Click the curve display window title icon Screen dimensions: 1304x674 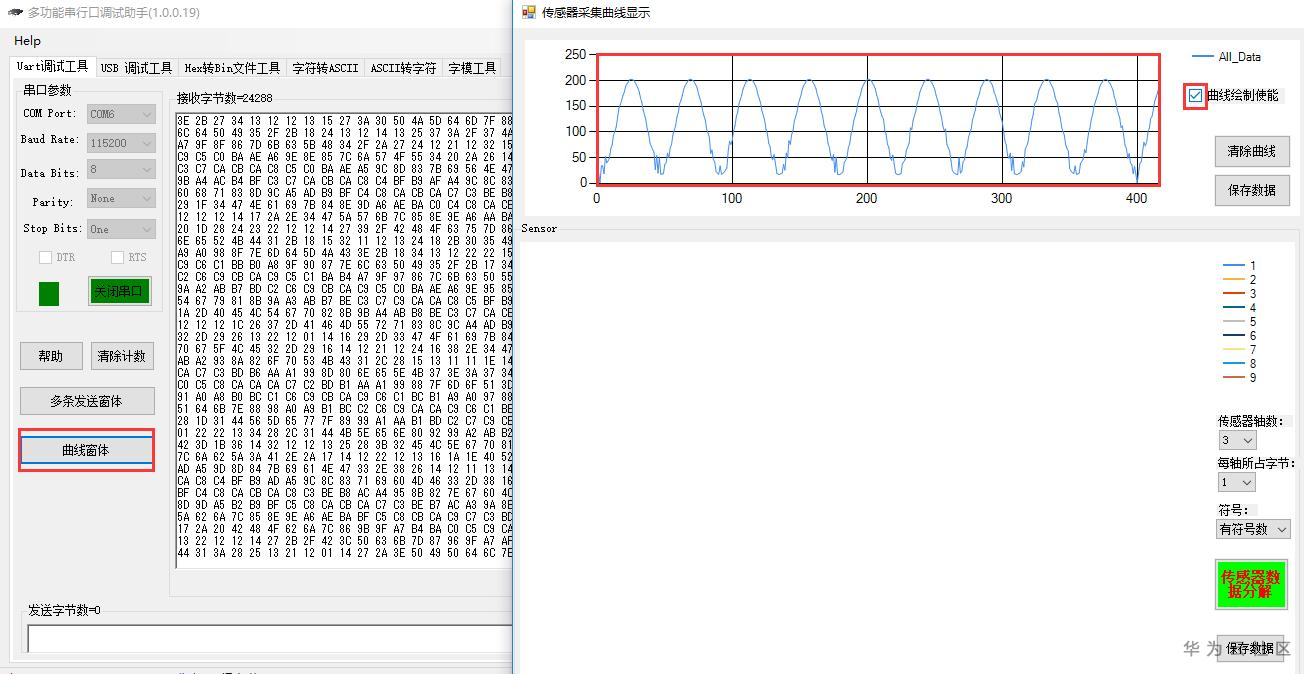pyautogui.click(x=529, y=12)
